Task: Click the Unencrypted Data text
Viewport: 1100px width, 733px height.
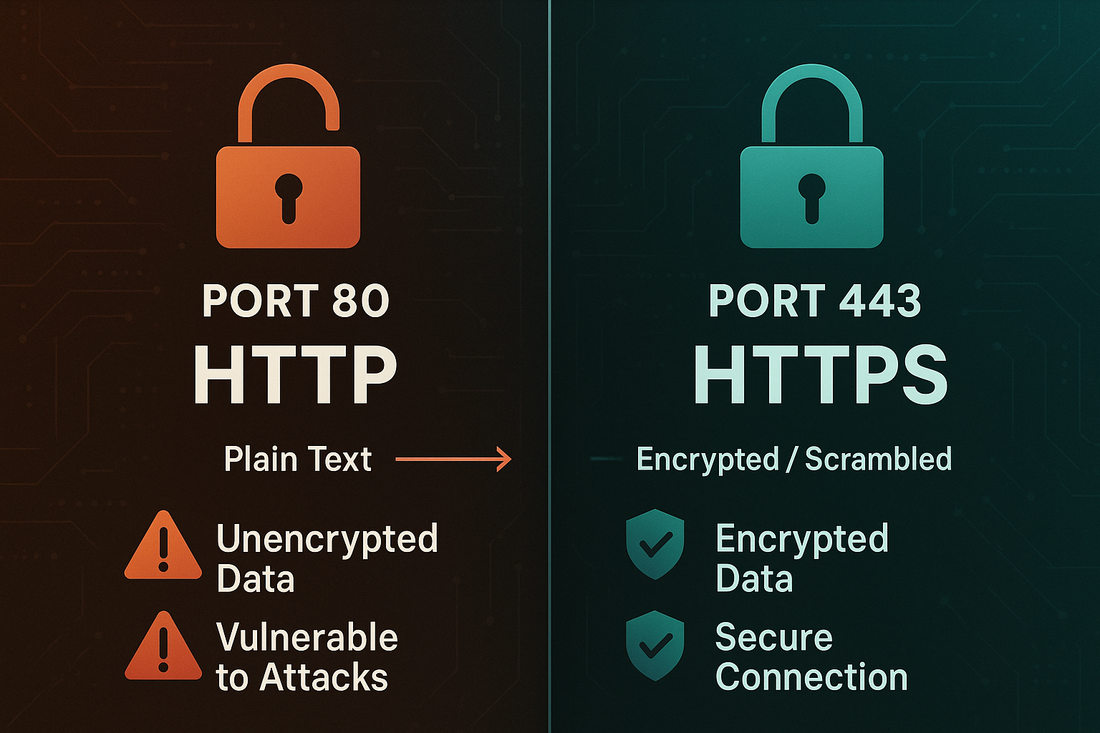Action: (327, 558)
